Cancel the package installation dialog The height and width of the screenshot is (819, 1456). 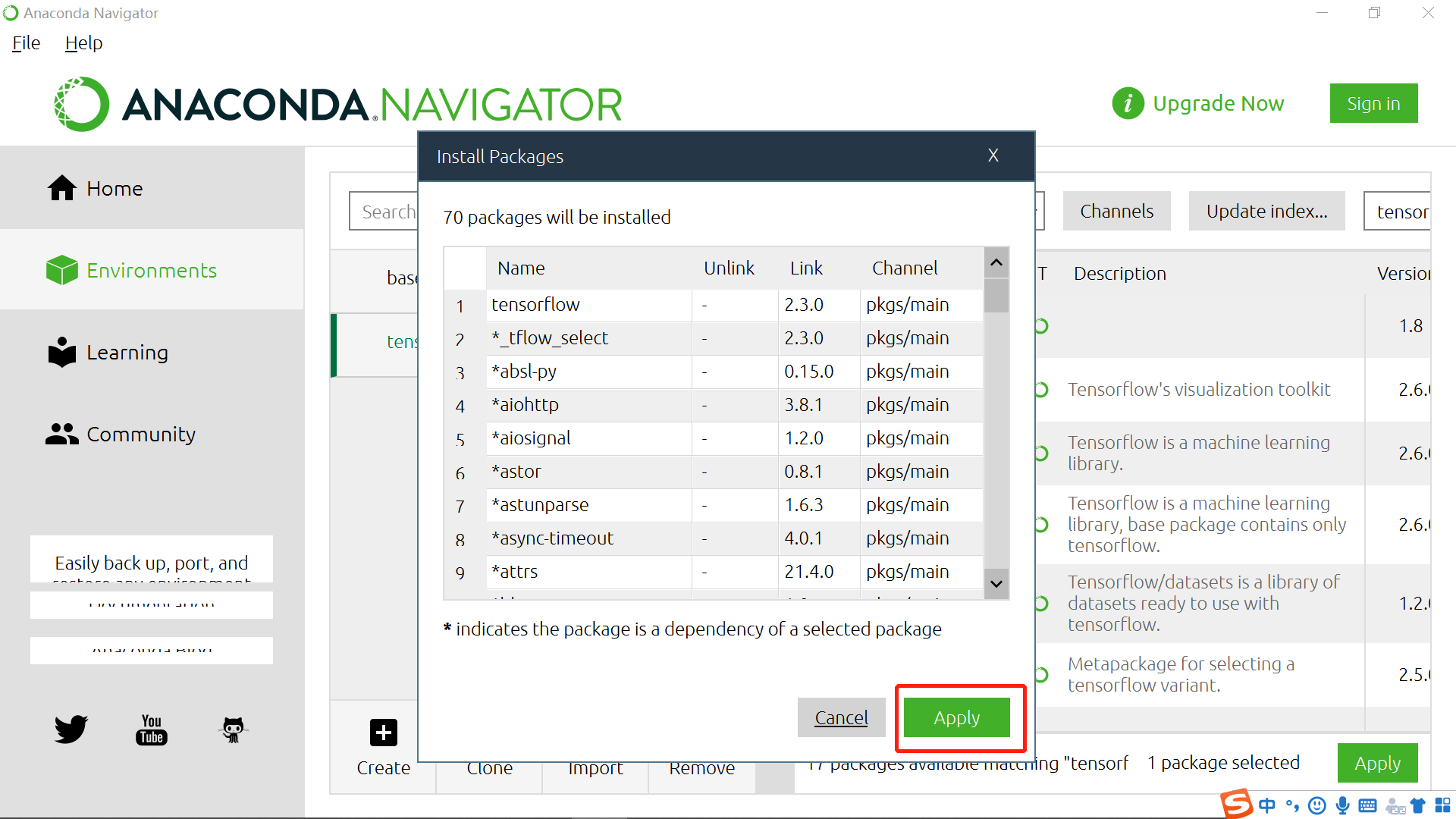[840, 717]
